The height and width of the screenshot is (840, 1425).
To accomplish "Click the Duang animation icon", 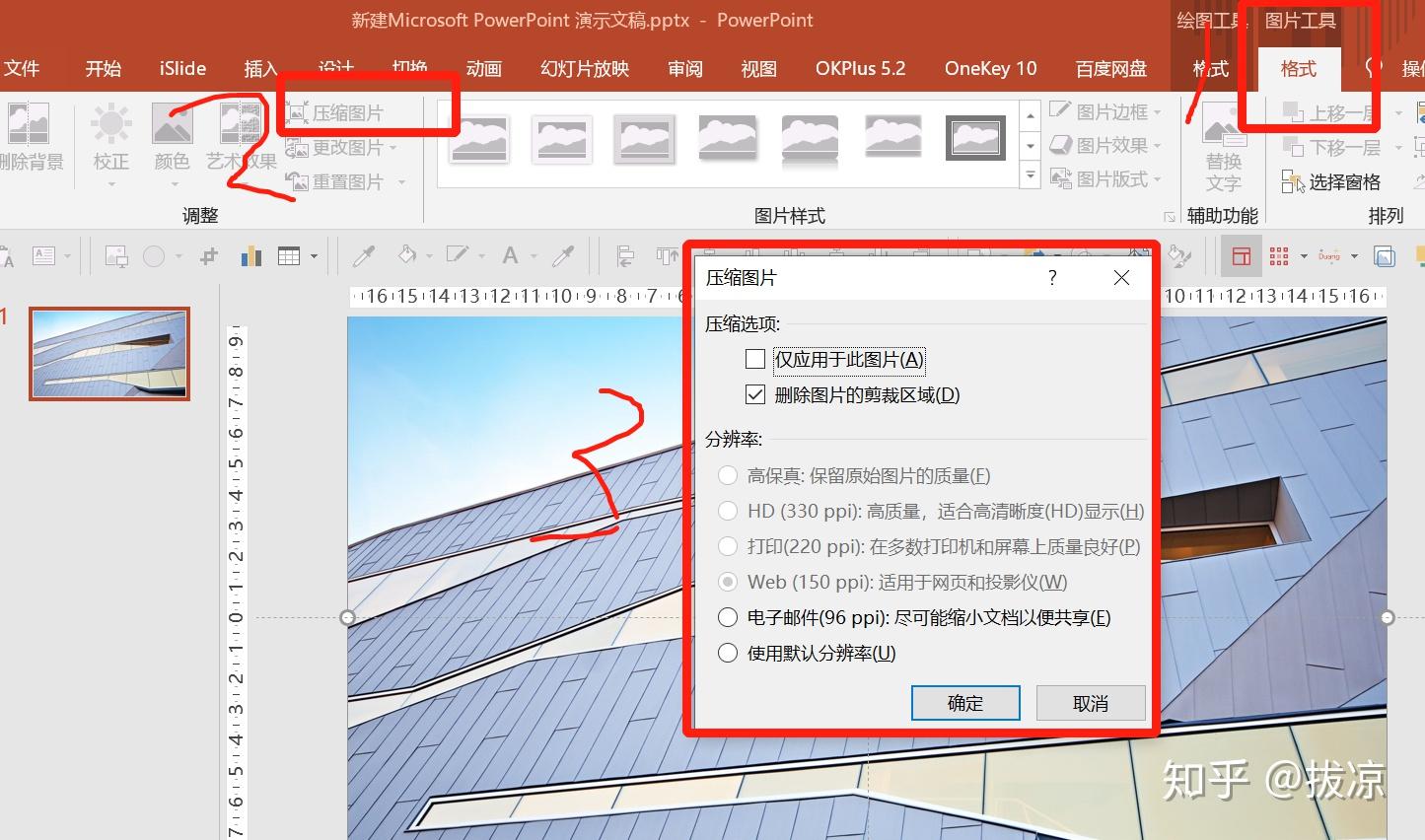I will [x=1329, y=256].
